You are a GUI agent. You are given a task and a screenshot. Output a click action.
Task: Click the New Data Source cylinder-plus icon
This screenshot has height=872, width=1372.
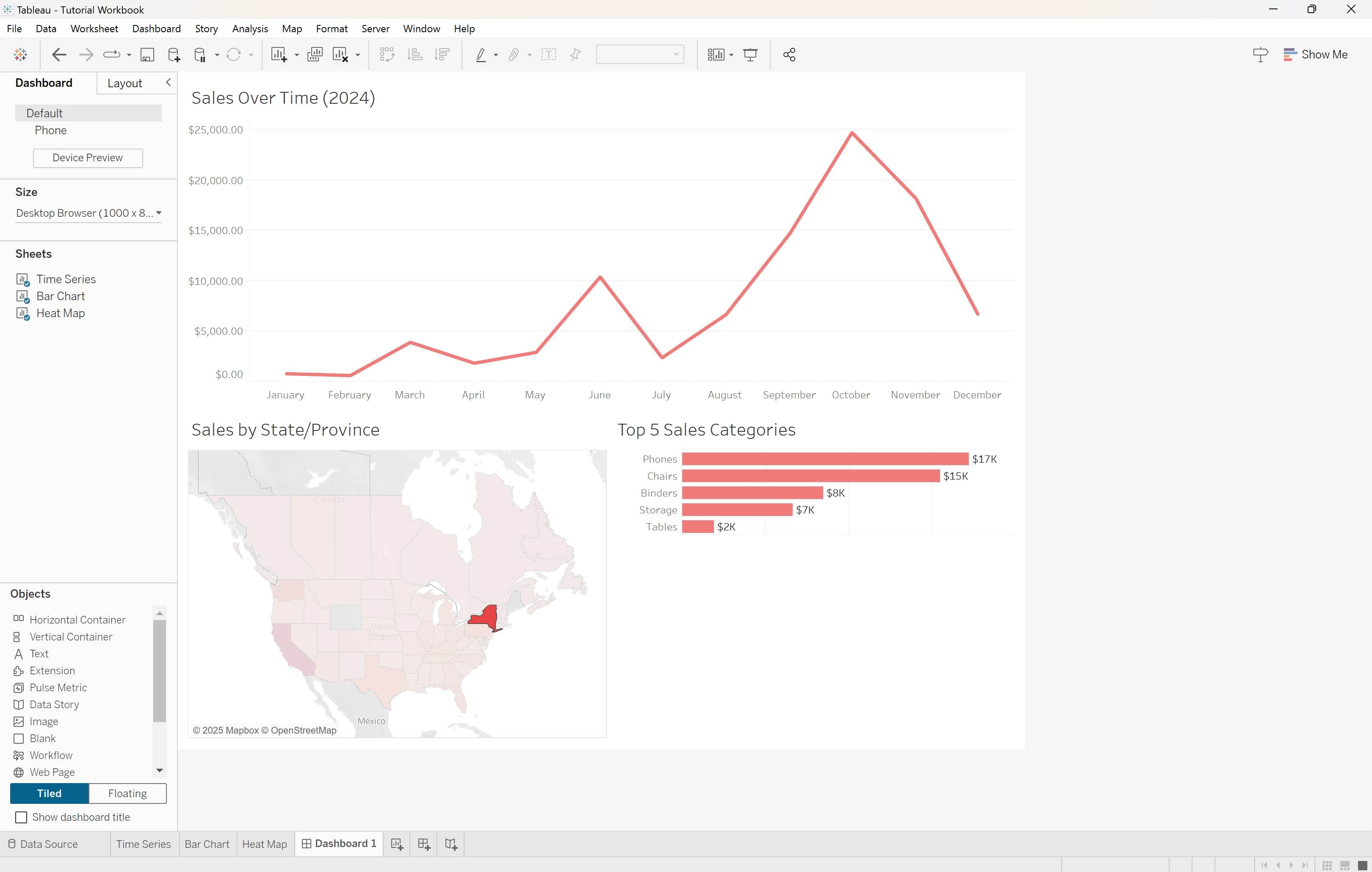pos(174,55)
